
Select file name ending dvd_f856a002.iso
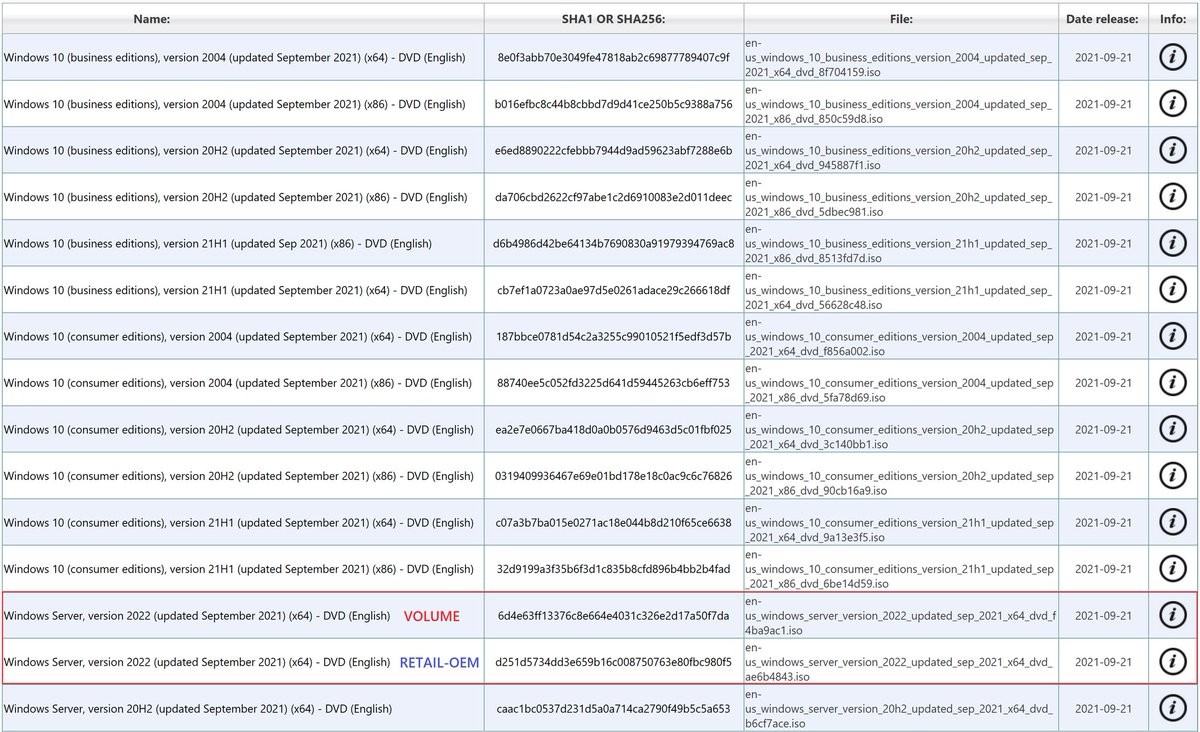(900, 336)
